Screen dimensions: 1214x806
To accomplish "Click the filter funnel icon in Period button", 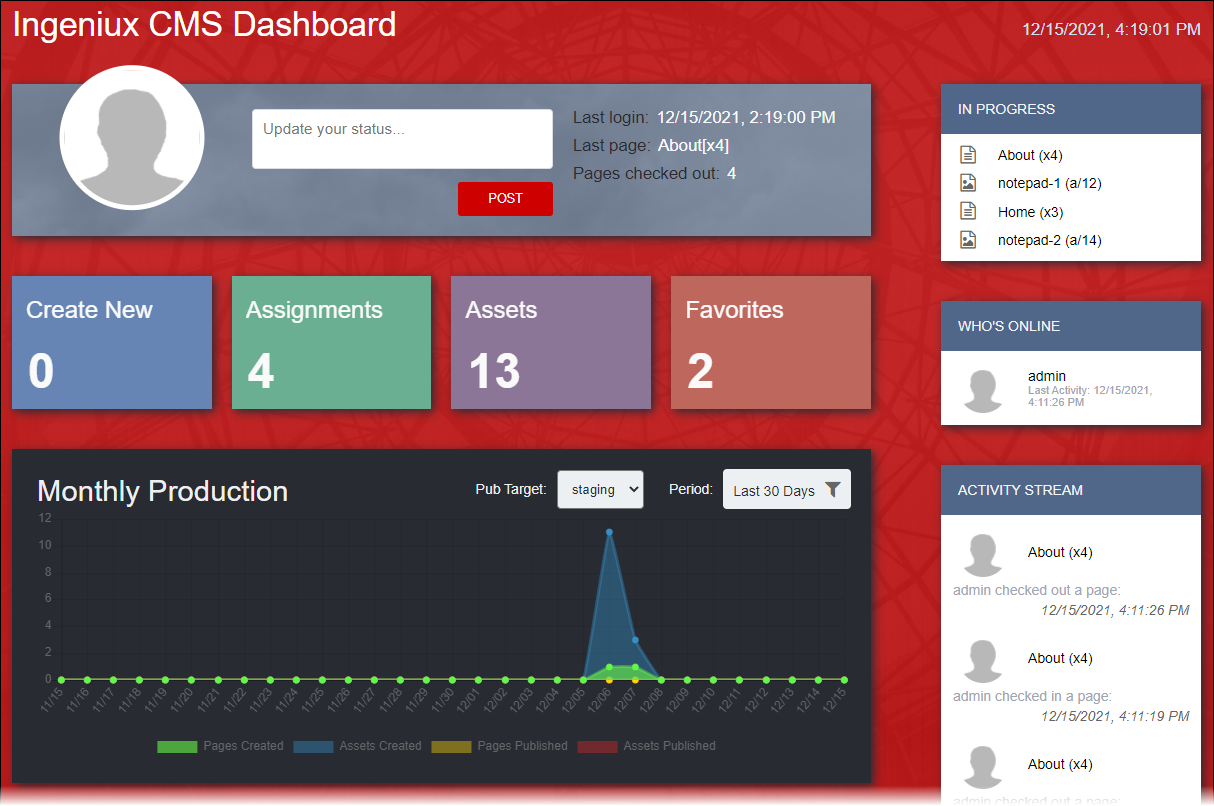I will pos(832,490).
